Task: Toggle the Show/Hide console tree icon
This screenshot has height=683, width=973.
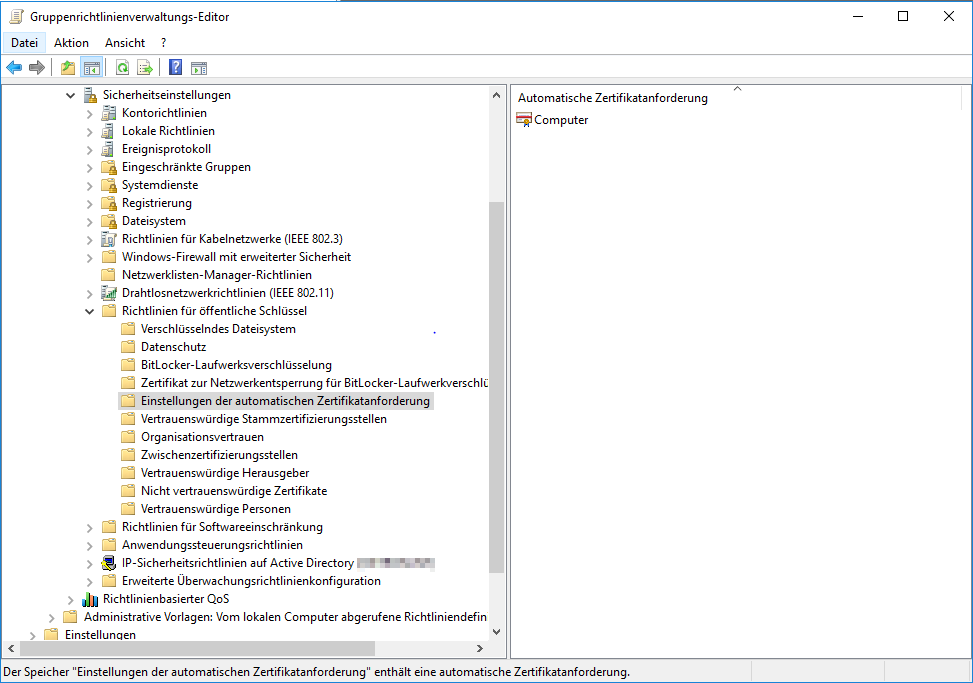Action: coord(91,68)
